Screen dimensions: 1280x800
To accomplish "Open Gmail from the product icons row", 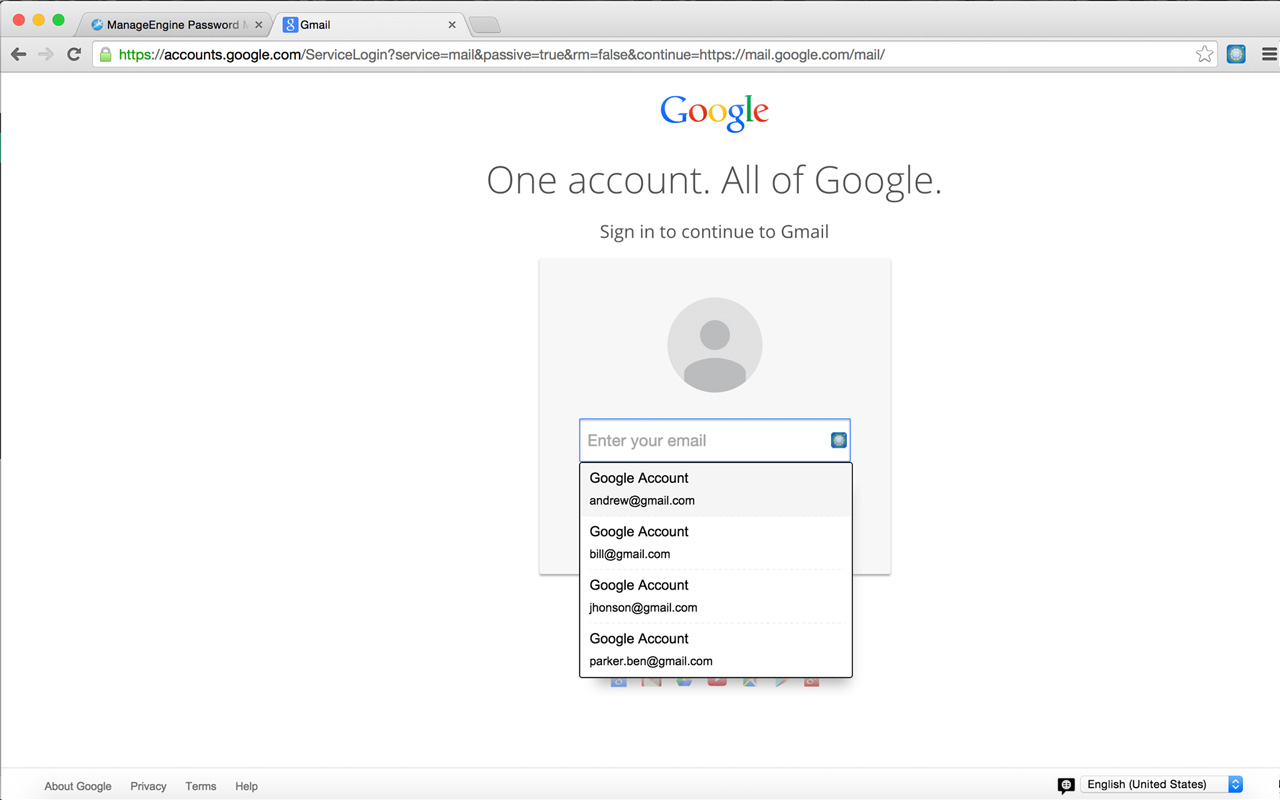I will click(650, 683).
